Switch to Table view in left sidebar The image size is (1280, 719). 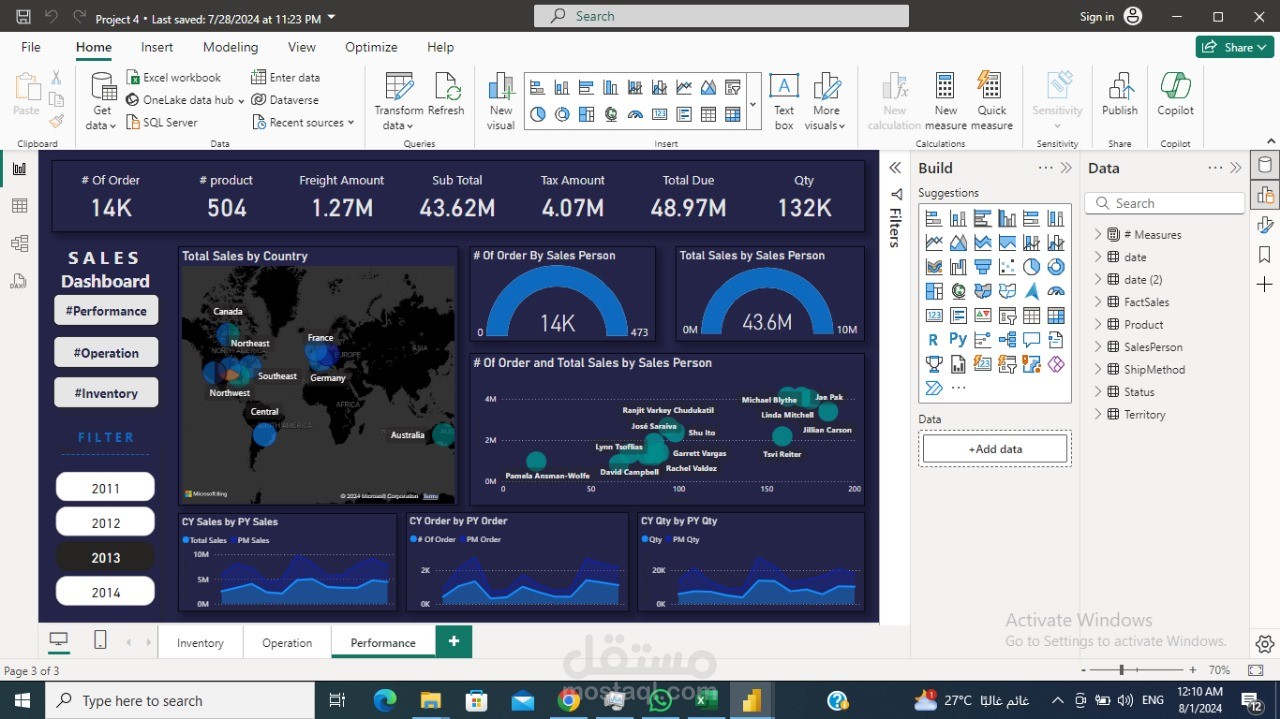pyautogui.click(x=19, y=206)
